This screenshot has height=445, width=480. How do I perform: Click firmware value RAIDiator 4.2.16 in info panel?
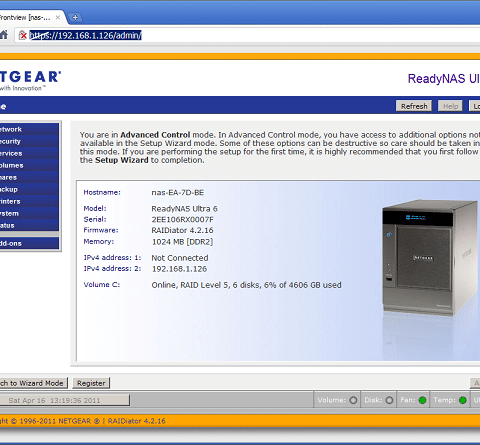(182, 230)
